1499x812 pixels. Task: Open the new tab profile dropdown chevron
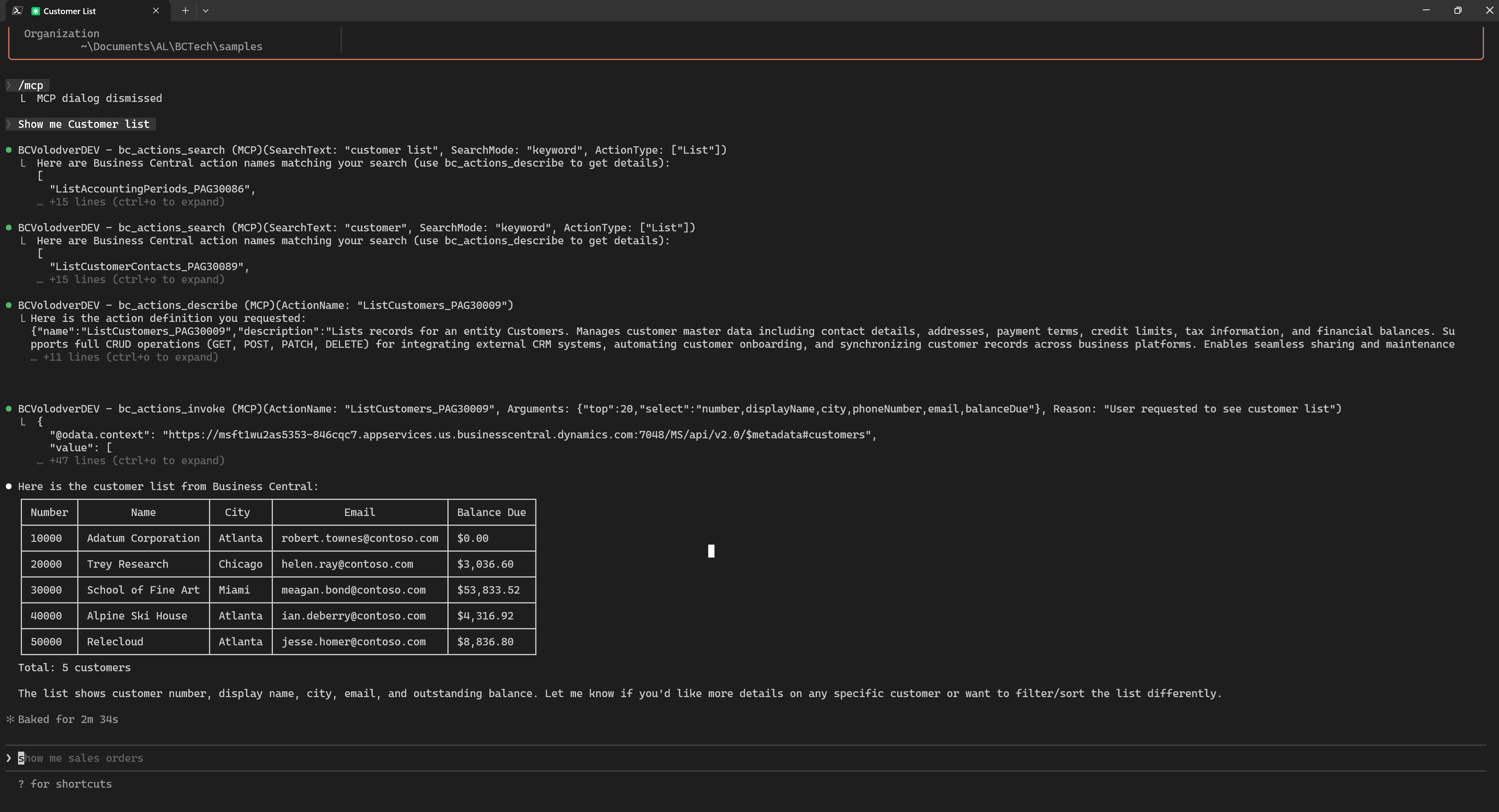coord(205,11)
